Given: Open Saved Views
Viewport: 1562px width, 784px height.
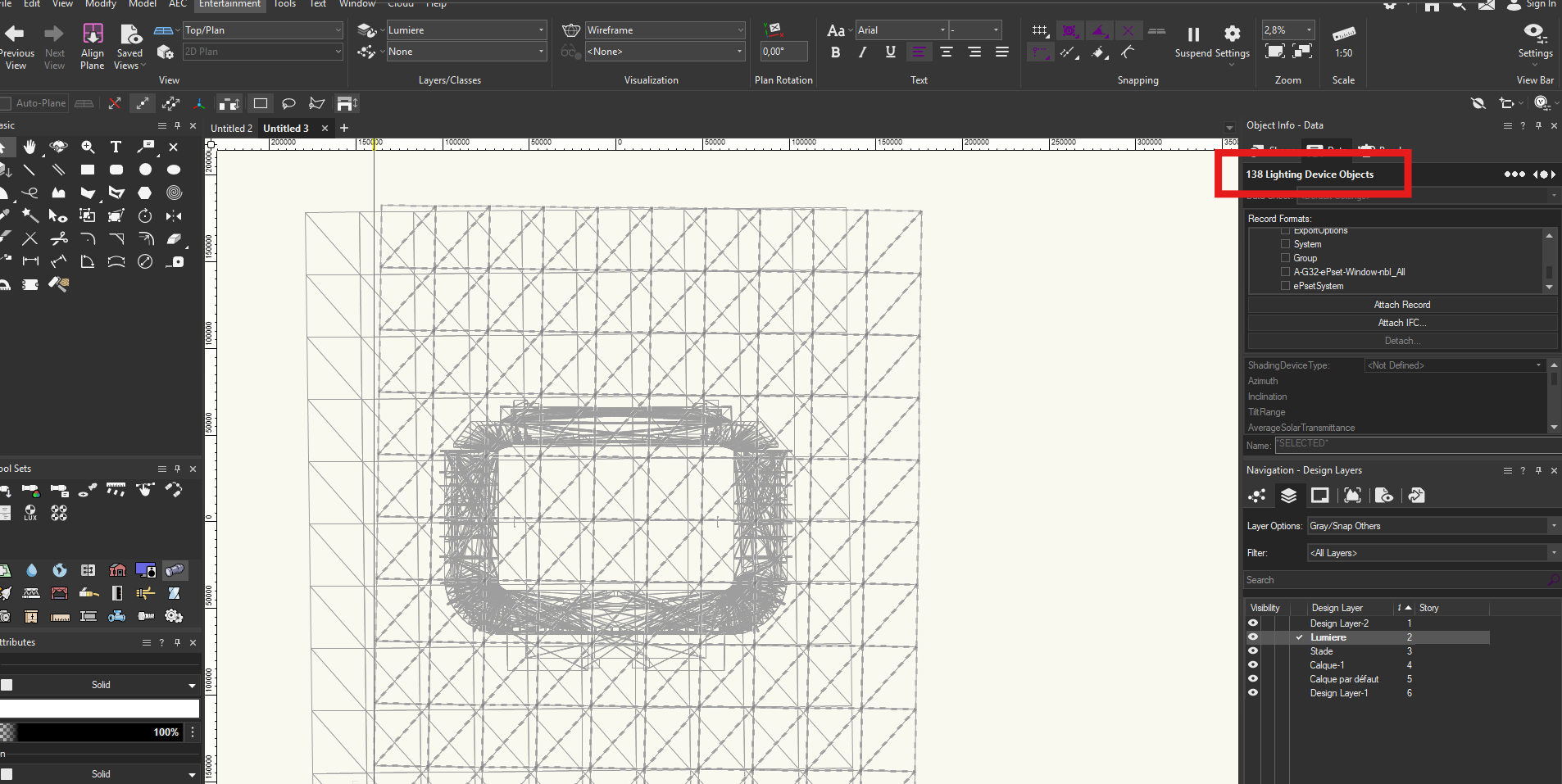Looking at the screenshot, I should [x=129, y=35].
